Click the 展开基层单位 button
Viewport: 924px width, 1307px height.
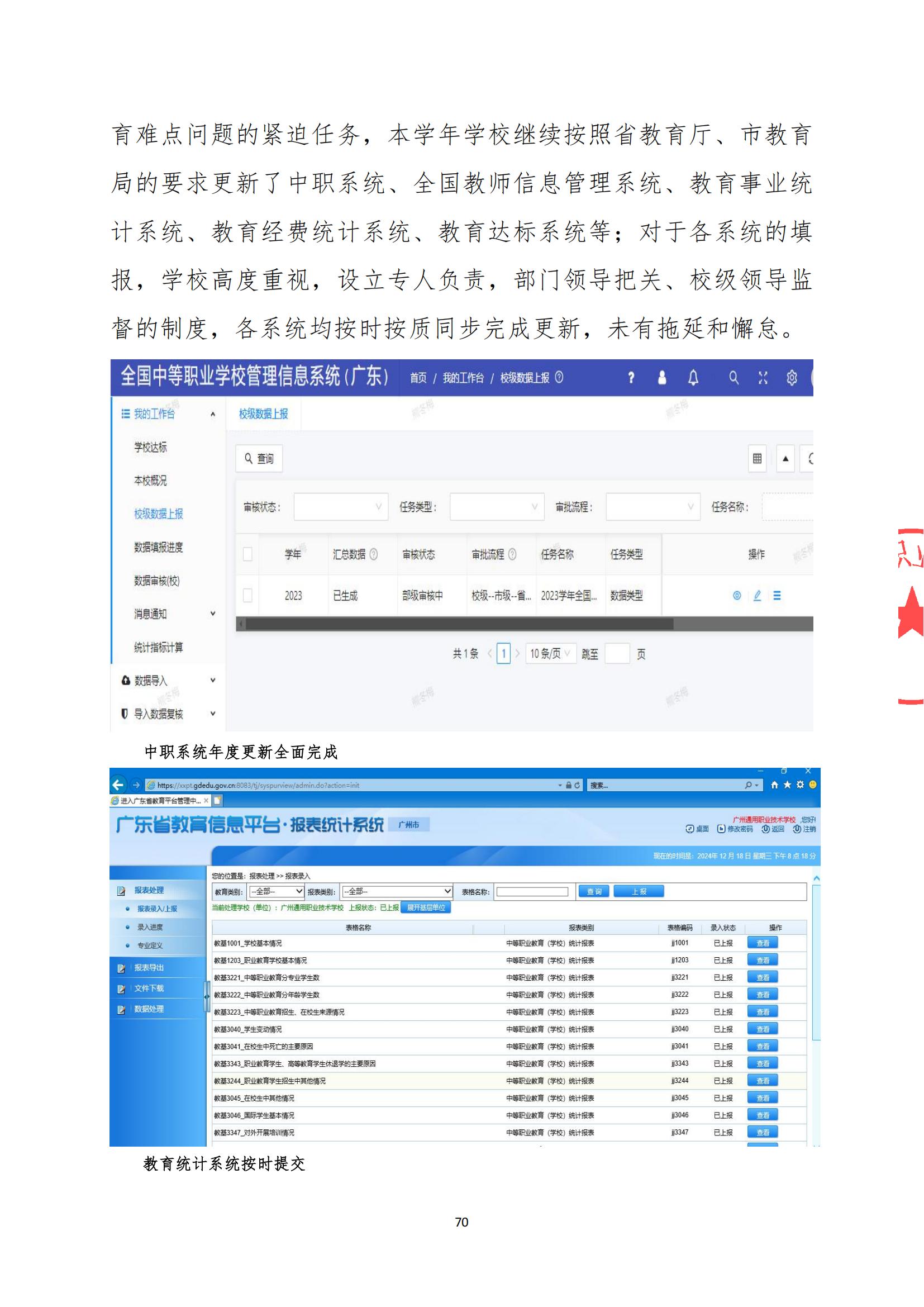[426, 907]
